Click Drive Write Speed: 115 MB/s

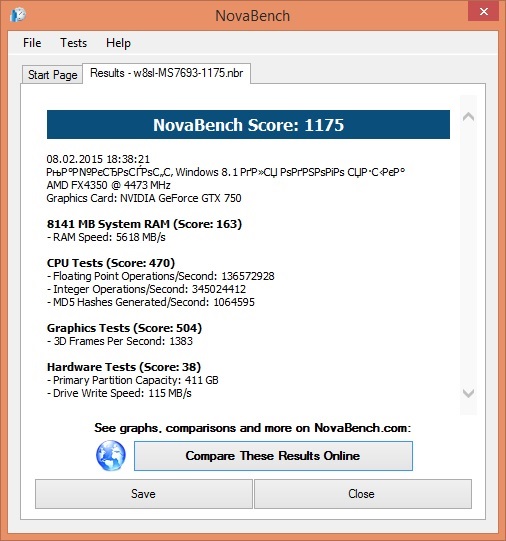119,393
